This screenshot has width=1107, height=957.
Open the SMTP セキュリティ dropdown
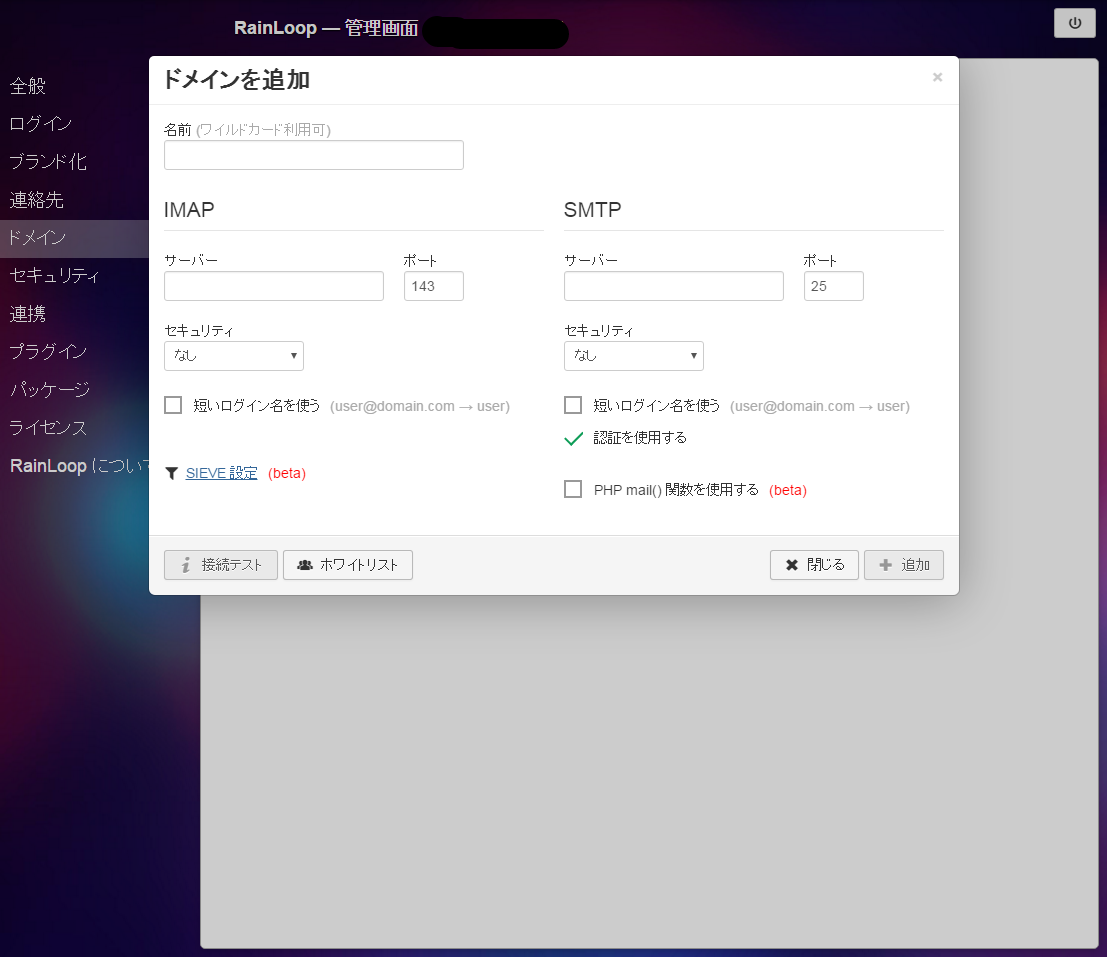pyautogui.click(x=633, y=355)
